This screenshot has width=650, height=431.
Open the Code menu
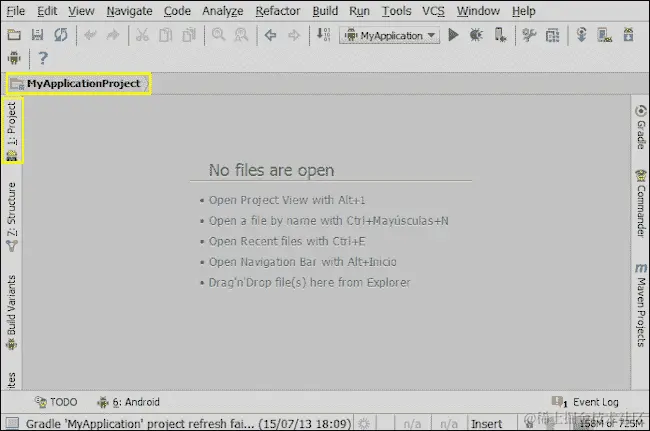[x=177, y=11]
